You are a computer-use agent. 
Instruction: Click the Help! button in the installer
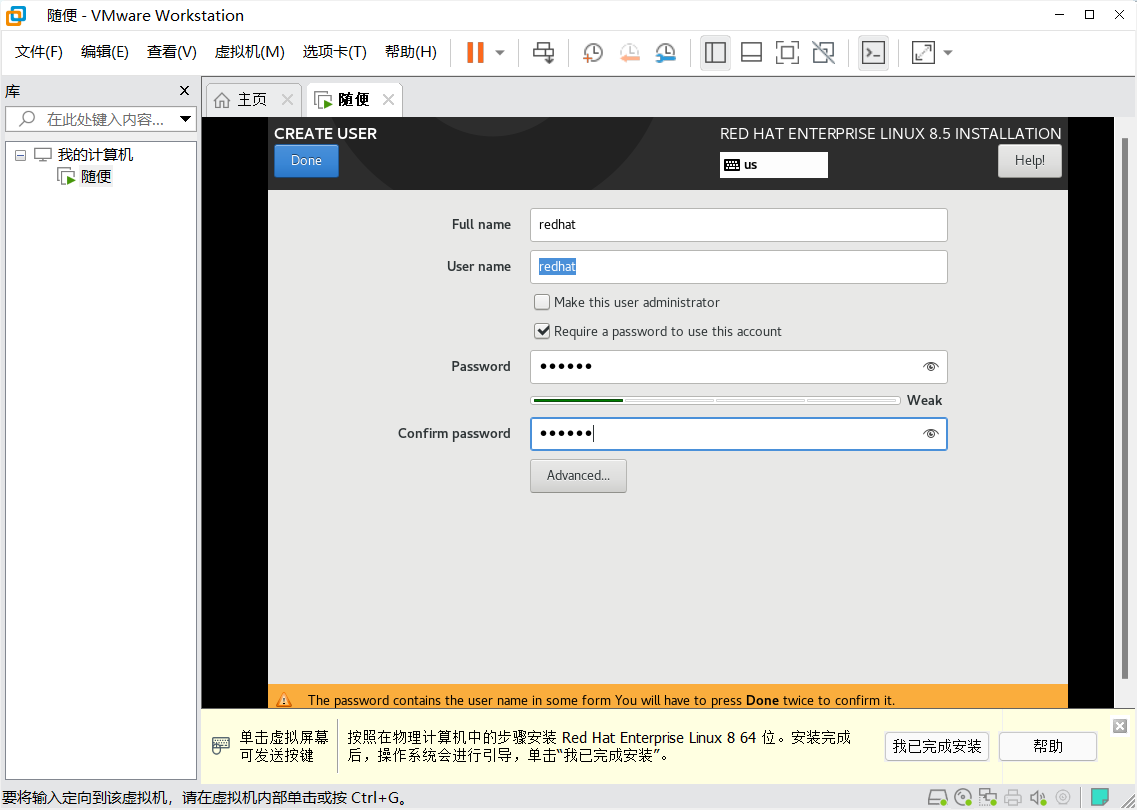1030,161
